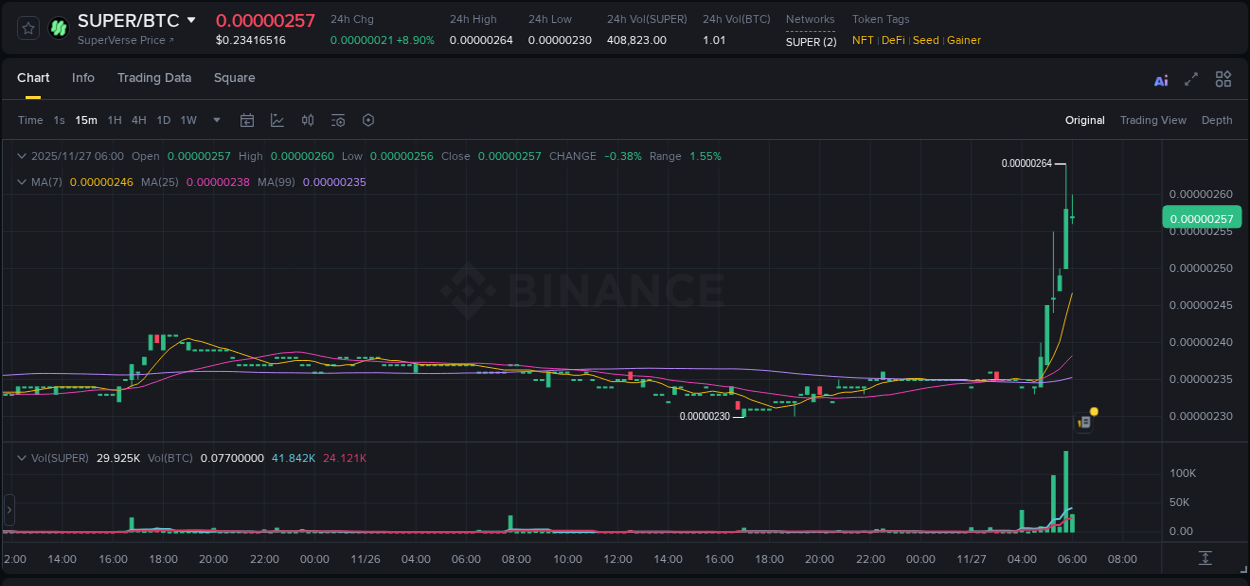The width and height of the screenshot is (1250, 586).
Task: Collapse the Vol(SUPER) panel chevron
Action: tap(22, 457)
